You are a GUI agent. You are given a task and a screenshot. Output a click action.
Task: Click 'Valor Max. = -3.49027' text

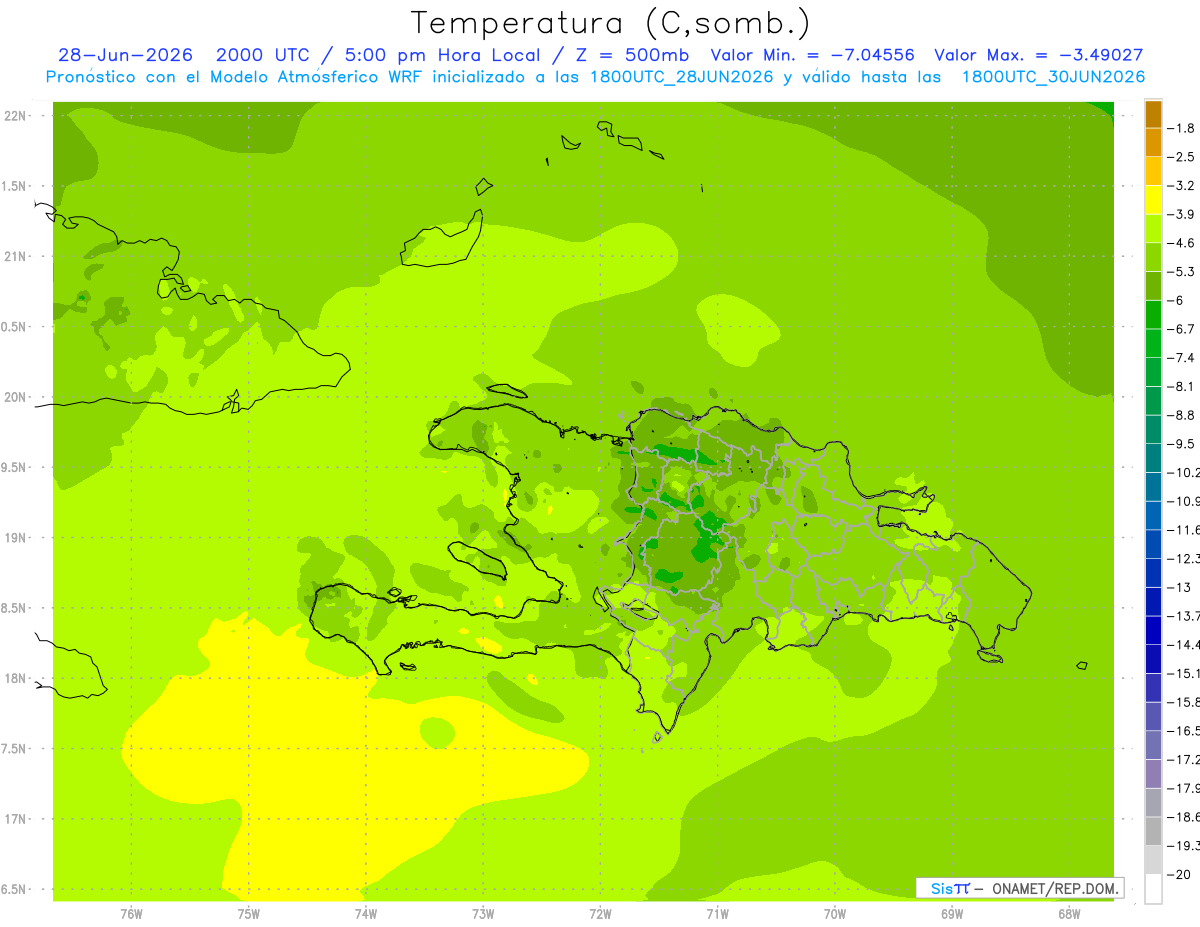pos(1039,55)
